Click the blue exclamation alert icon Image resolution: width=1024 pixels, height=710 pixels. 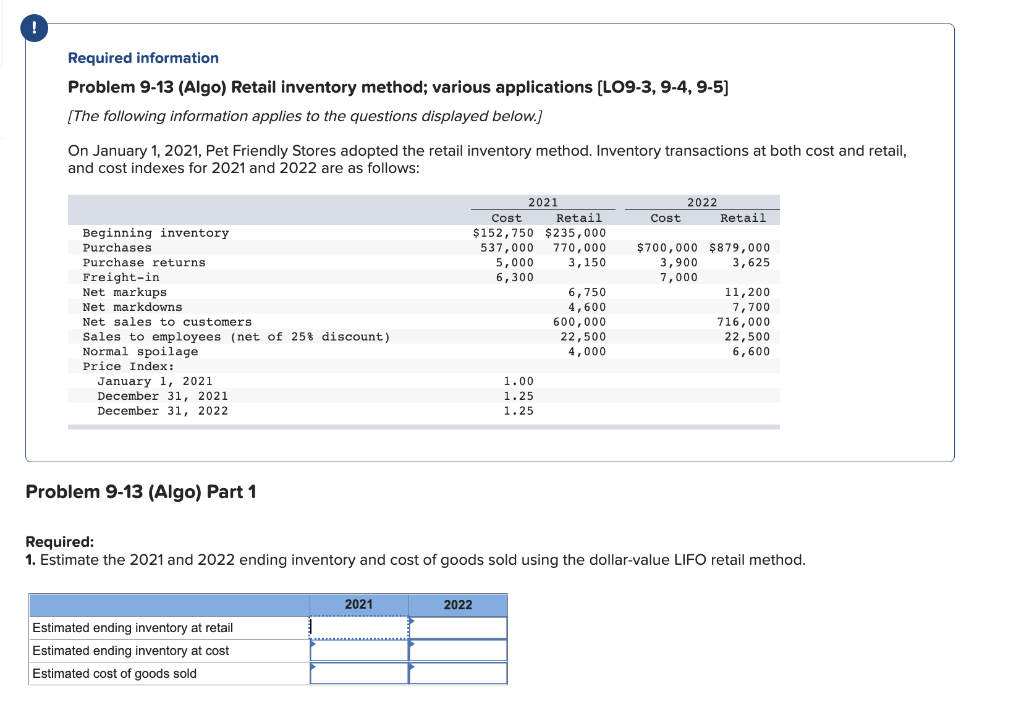click(x=34, y=28)
